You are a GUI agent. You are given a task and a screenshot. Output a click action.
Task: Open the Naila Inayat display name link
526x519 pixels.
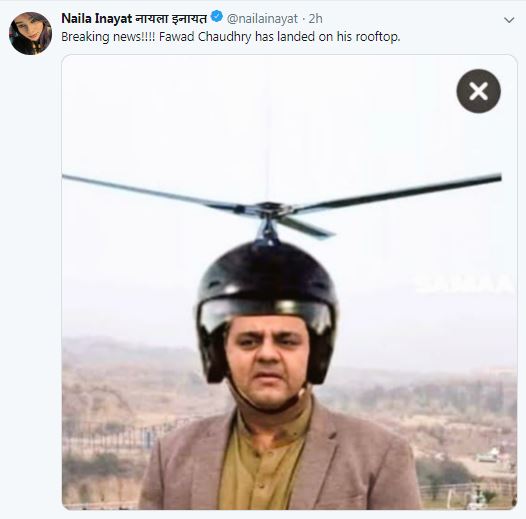click(x=97, y=18)
